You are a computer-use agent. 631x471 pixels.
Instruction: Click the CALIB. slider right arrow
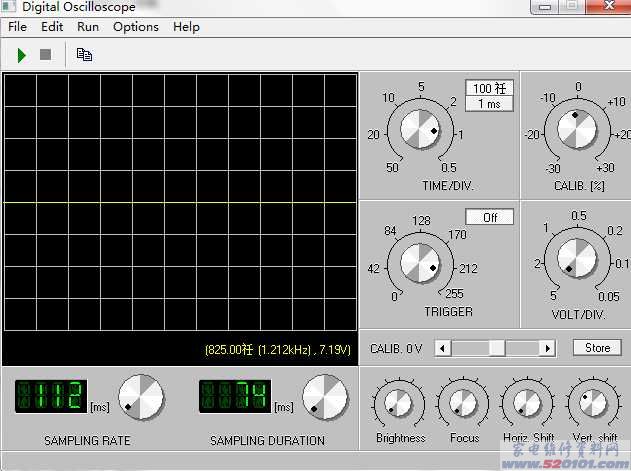[546, 348]
